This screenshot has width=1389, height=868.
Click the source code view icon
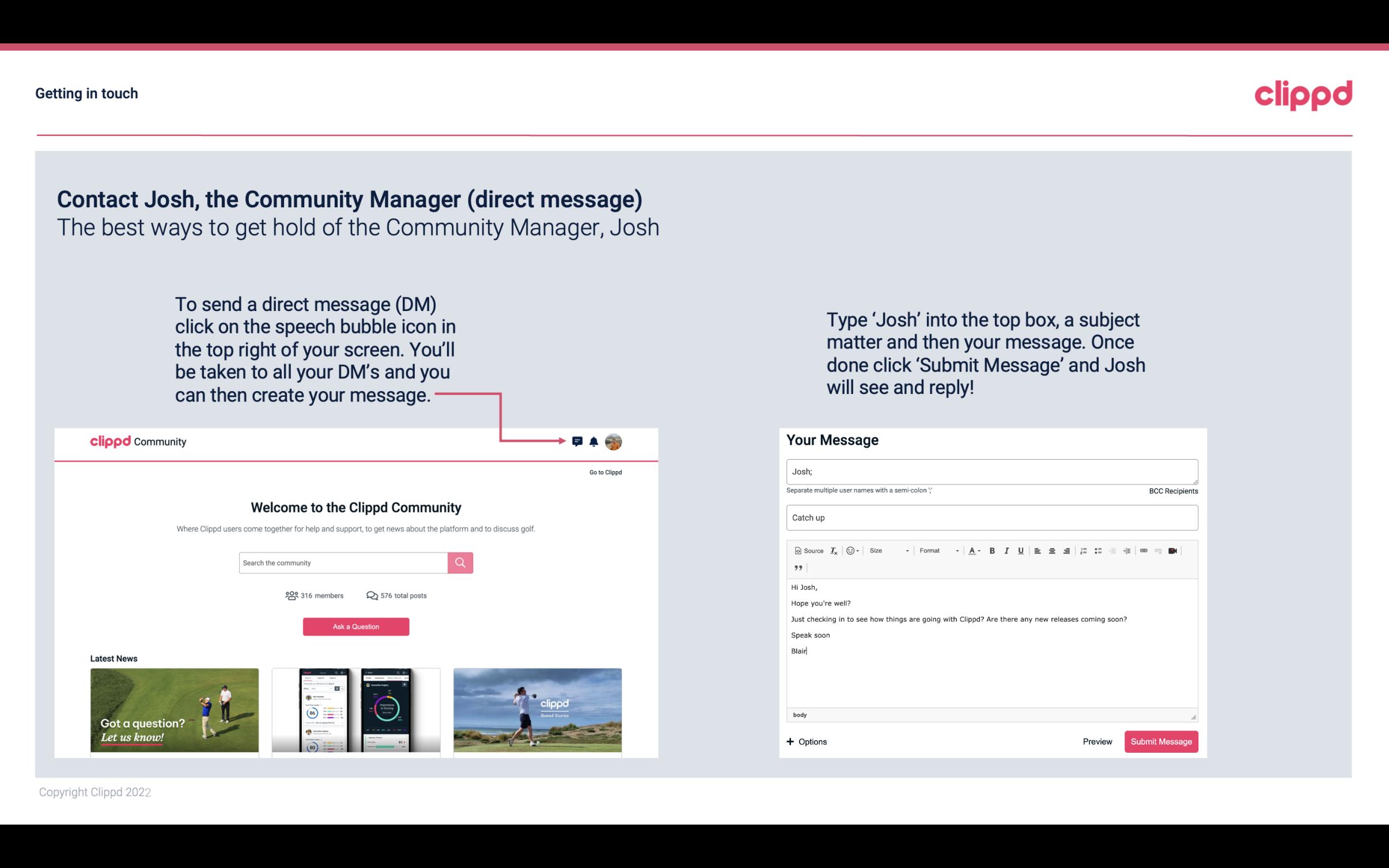coord(805,550)
